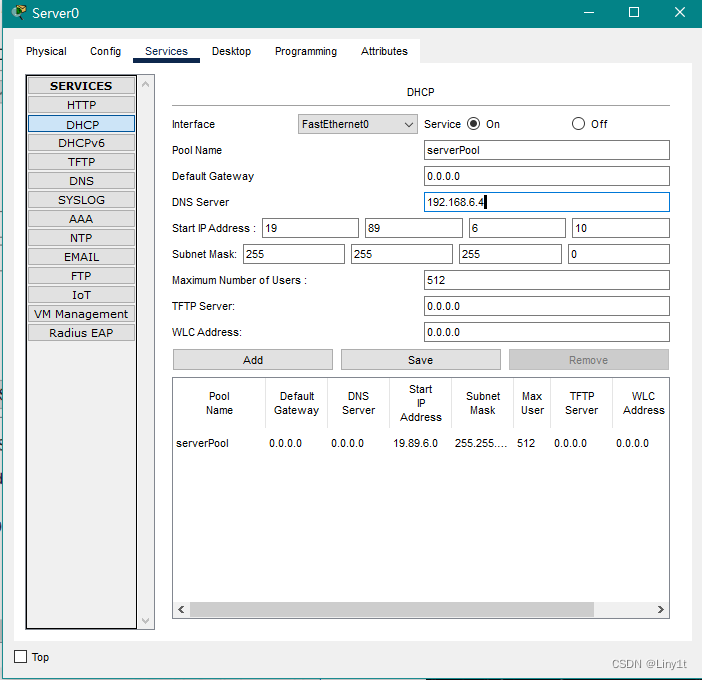Image resolution: width=702 pixels, height=680 pixels.
Task: Focus the DNS Server field
Action: 547,202
